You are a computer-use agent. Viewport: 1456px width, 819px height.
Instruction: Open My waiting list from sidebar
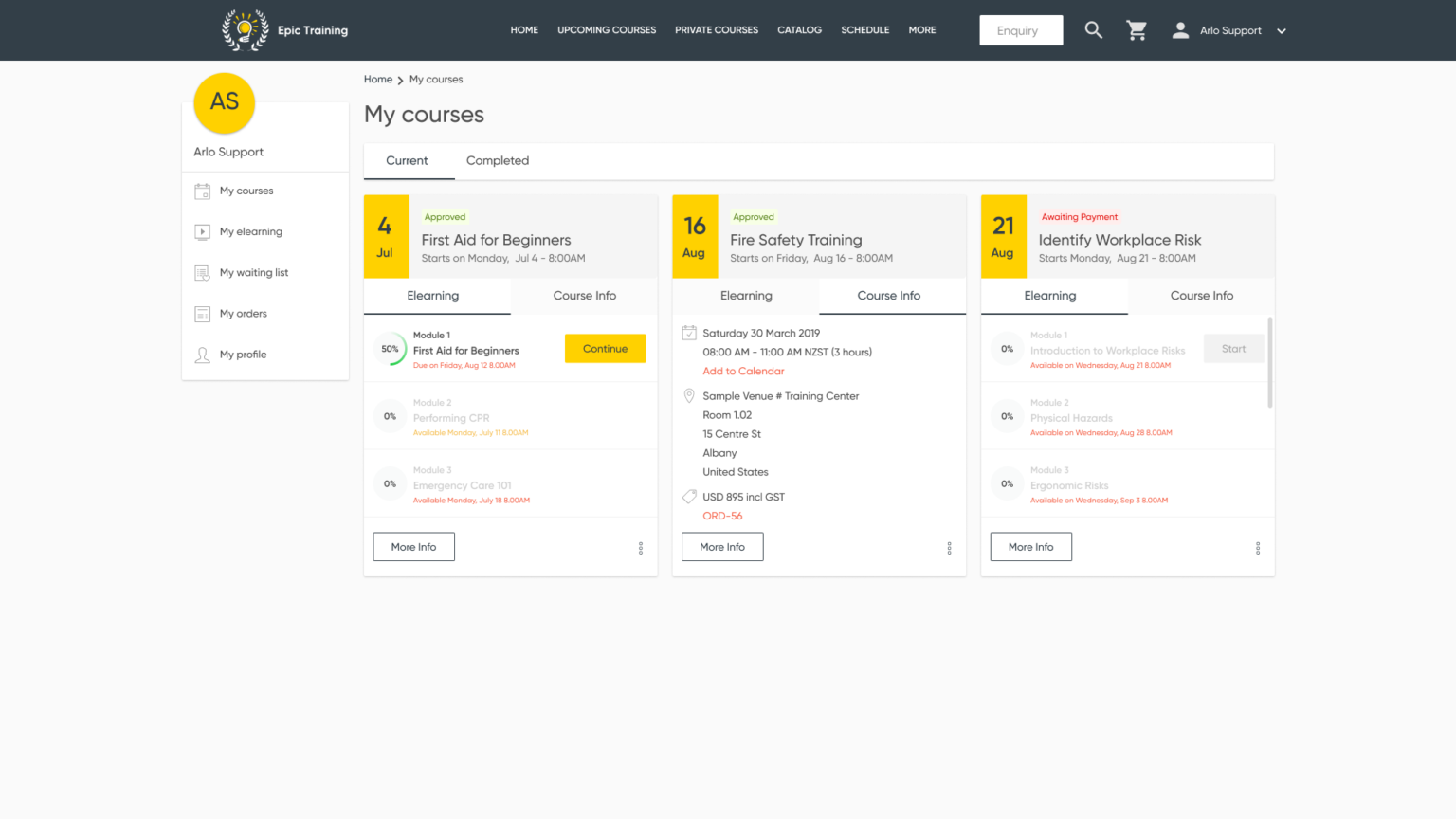click(253, 272)
